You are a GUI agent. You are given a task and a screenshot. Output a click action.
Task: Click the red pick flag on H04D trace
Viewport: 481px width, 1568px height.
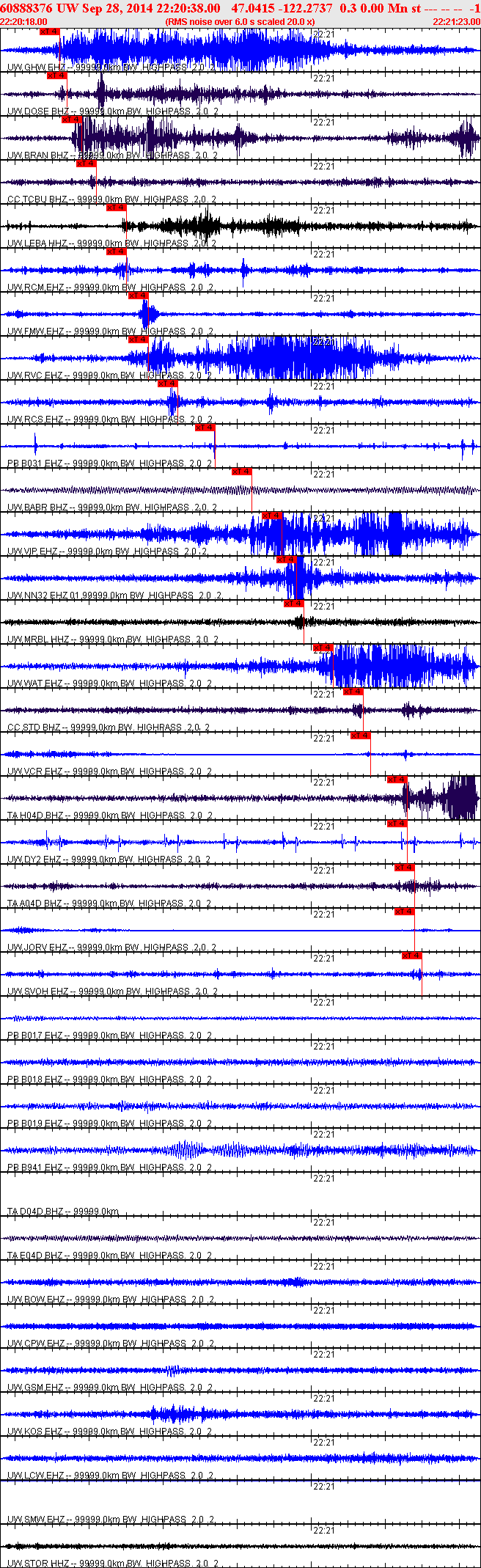point(397,780)
